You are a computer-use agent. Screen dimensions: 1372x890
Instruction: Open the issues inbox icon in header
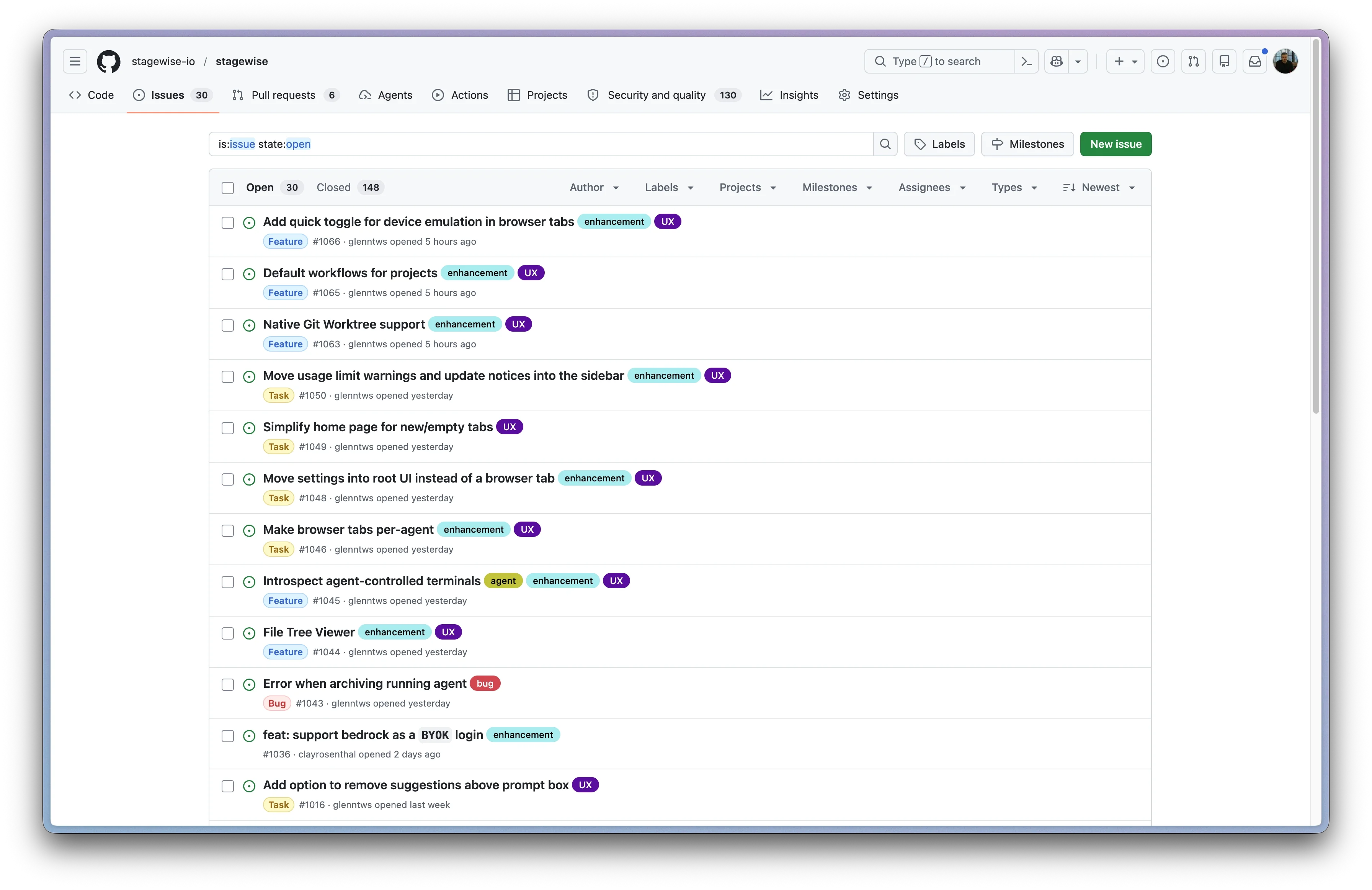click(x=1163, y=61)
